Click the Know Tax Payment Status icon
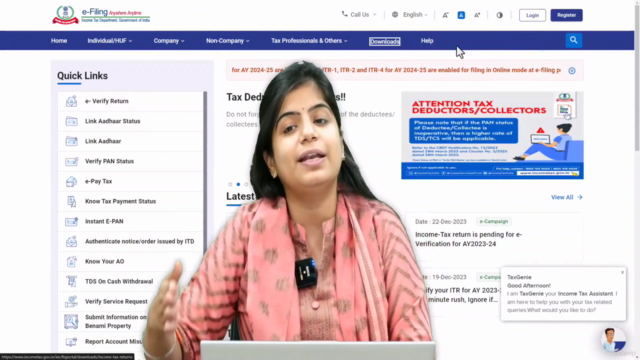The height and width of the screenshot is (360, 640). 71,201
